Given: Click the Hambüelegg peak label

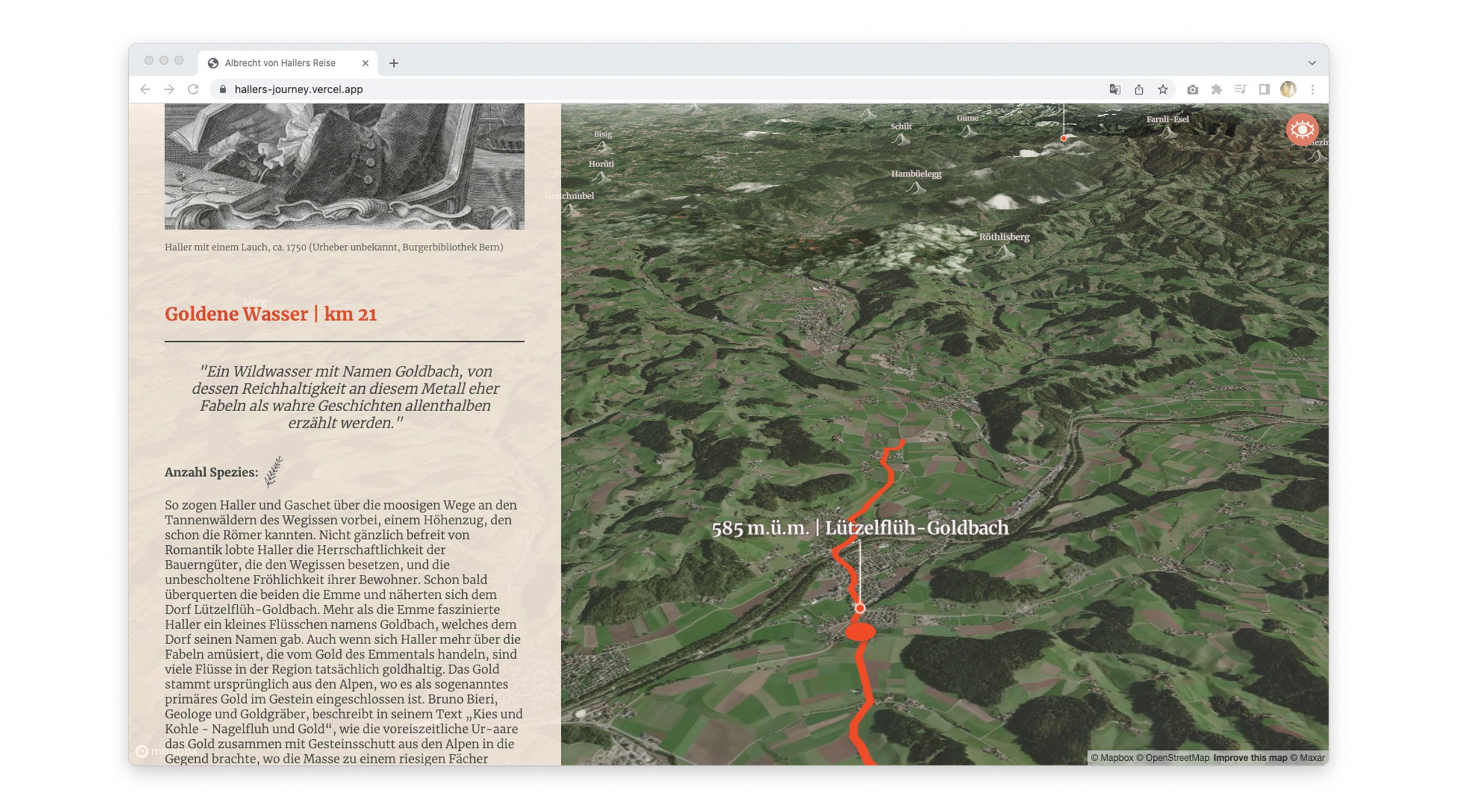Looking at the screenshot, I should (x=916, y=174).
